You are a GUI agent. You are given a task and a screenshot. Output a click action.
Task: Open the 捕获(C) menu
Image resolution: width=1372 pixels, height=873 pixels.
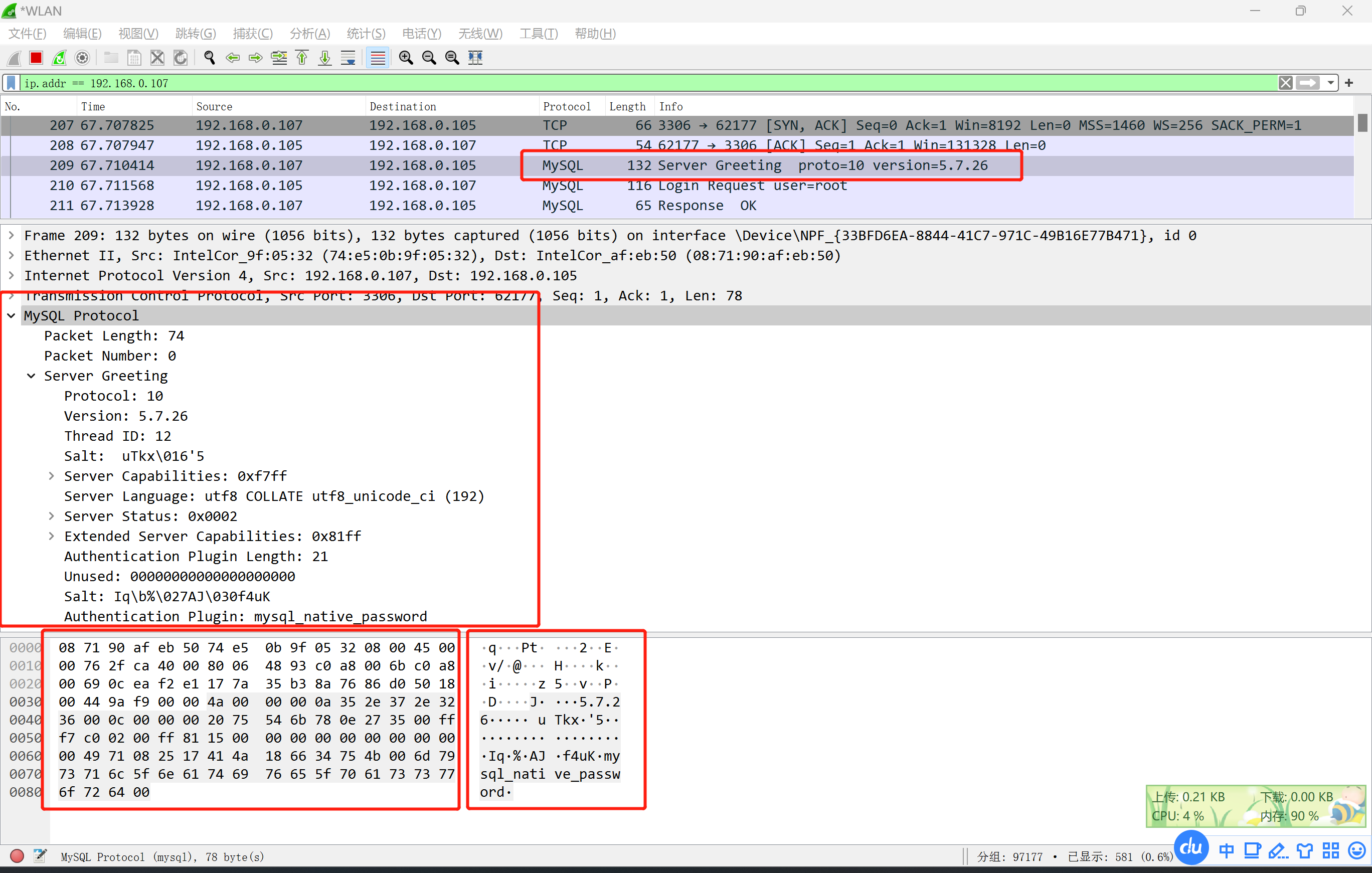click(x=252, y=34)
